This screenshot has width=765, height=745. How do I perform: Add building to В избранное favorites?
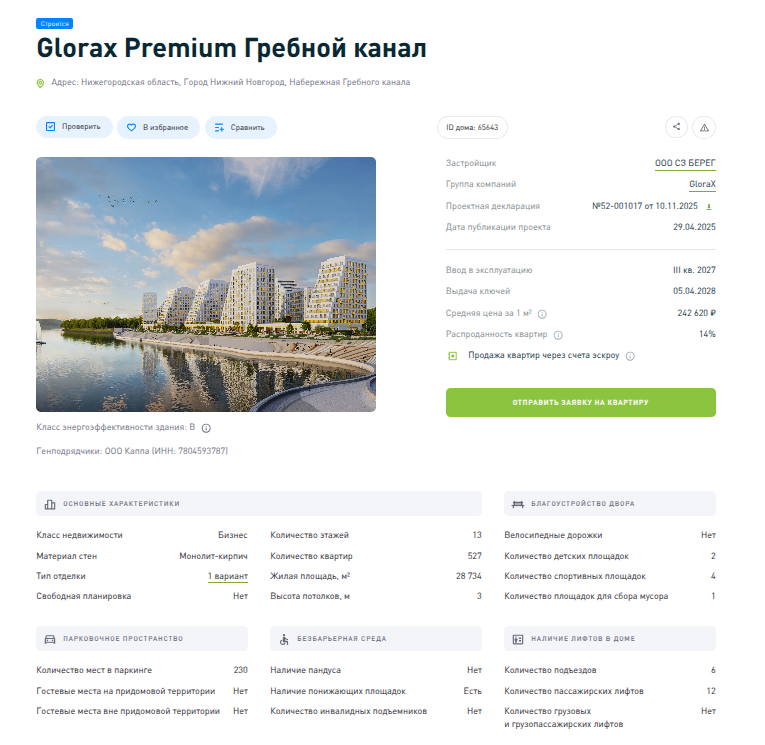click(x=158, y=127)
